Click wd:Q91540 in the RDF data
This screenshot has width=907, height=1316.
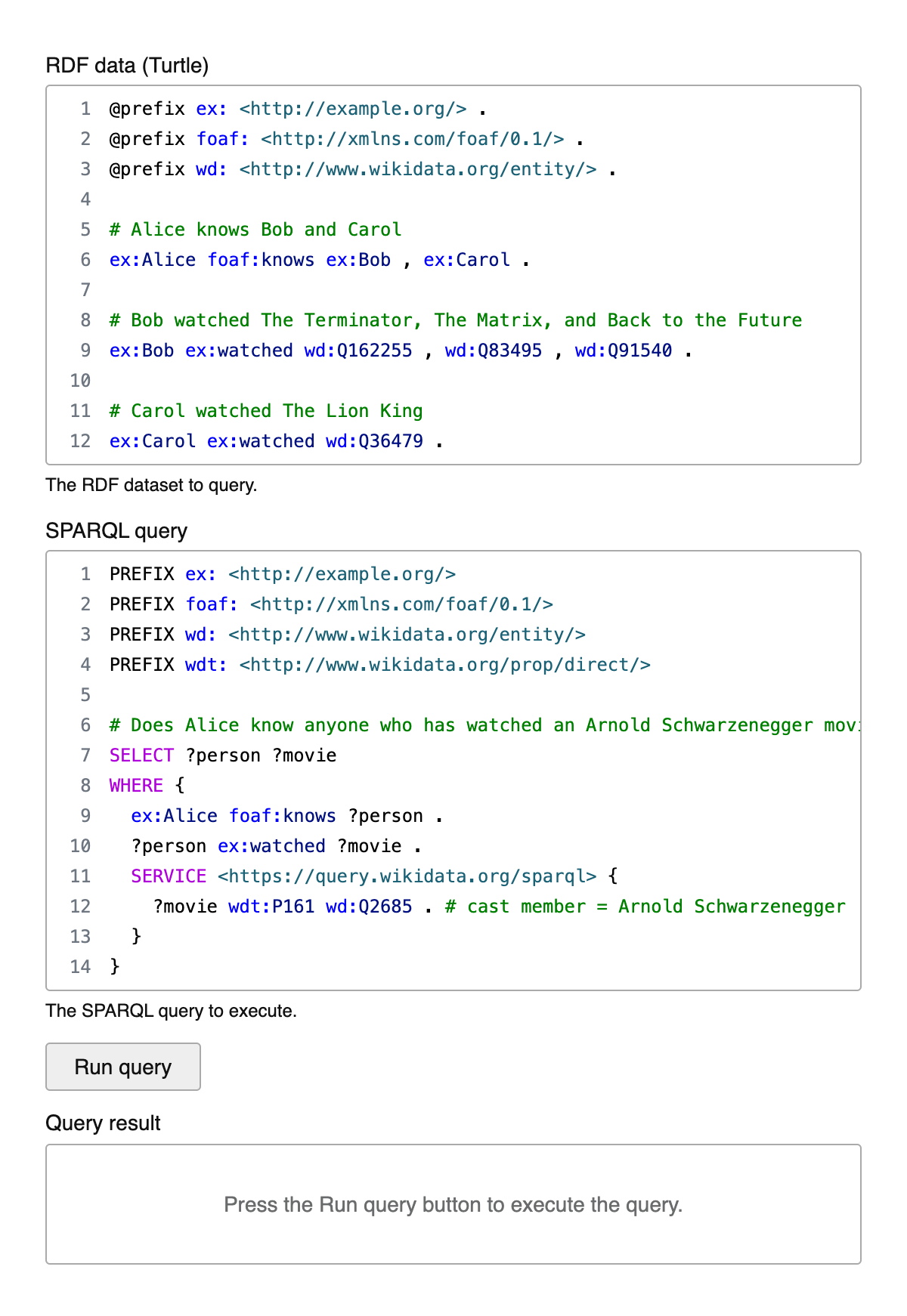click(x=624, y=351)
